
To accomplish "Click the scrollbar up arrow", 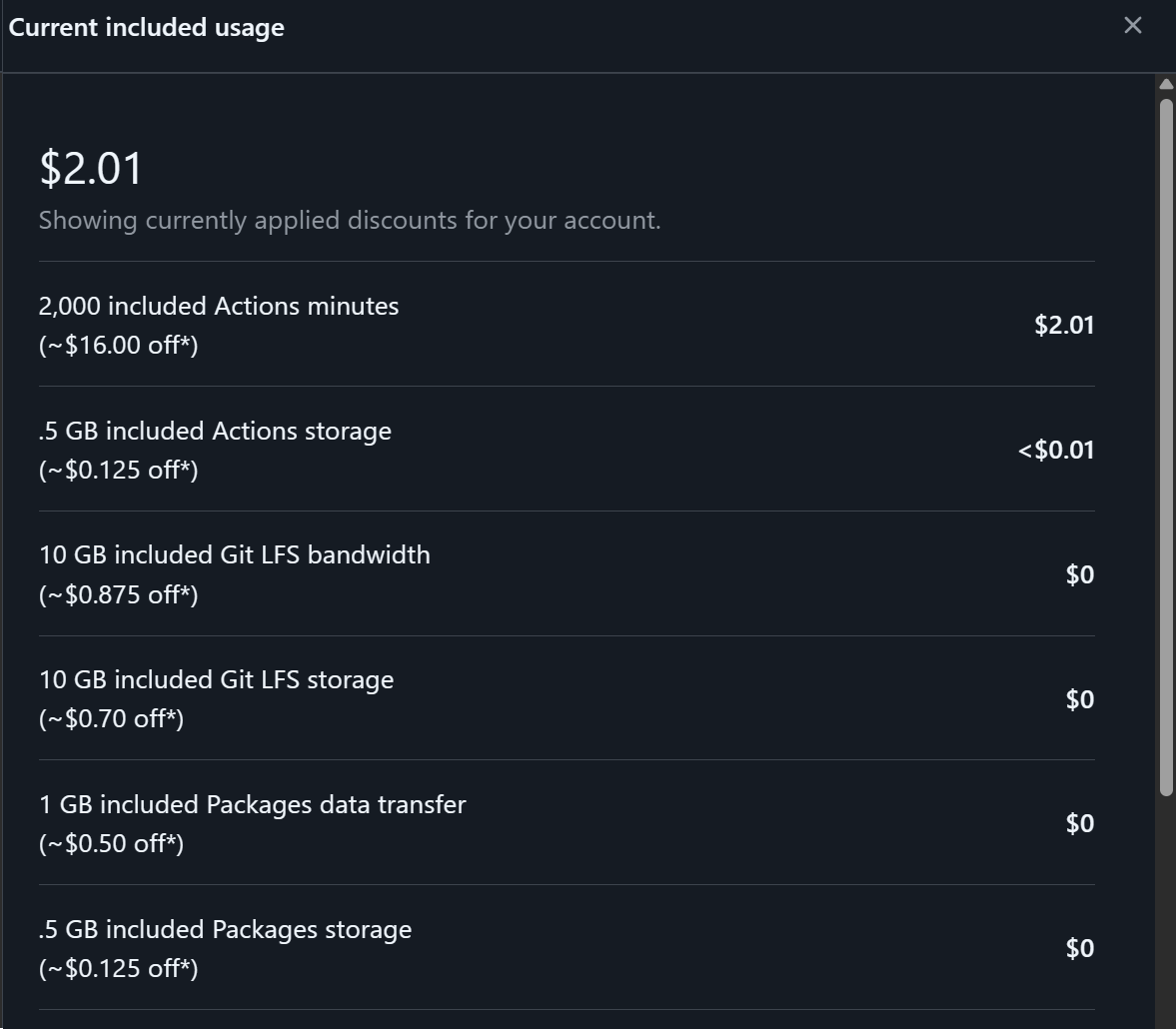I will coord(1166,84).
